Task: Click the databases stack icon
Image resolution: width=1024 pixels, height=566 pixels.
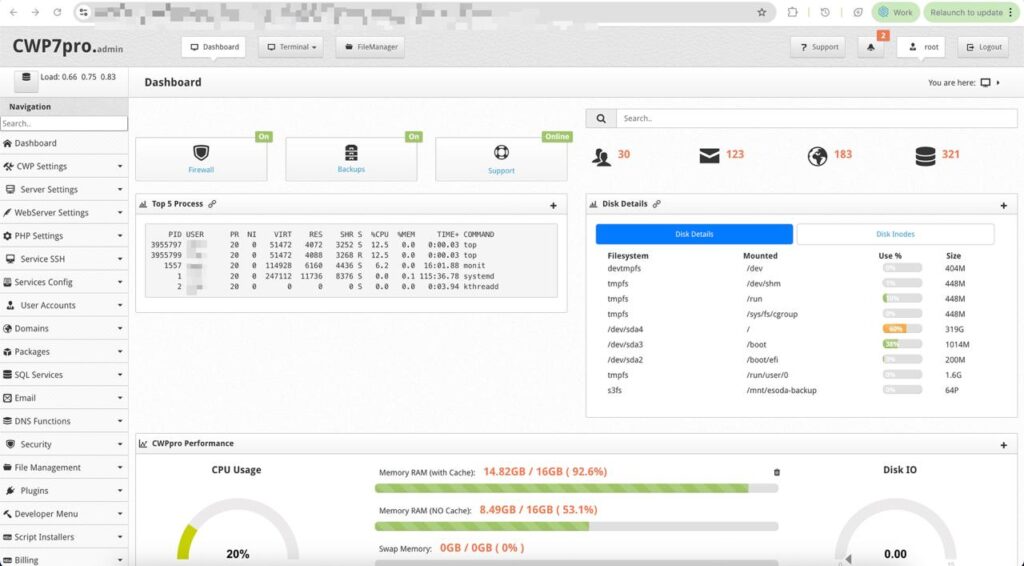Action: coord(926,156)
